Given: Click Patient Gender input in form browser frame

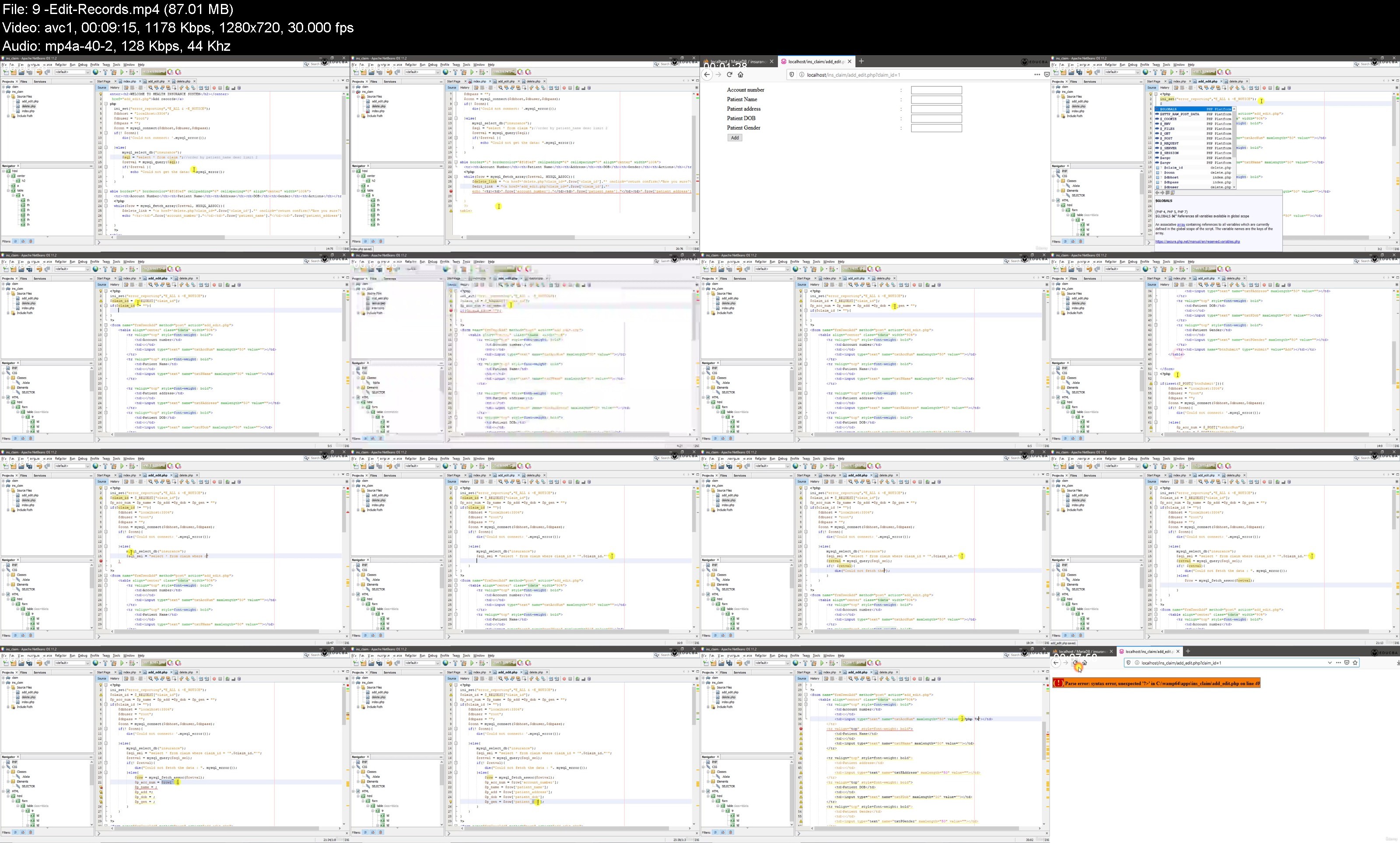Looking at the screenshot, I should coord(937,128).
